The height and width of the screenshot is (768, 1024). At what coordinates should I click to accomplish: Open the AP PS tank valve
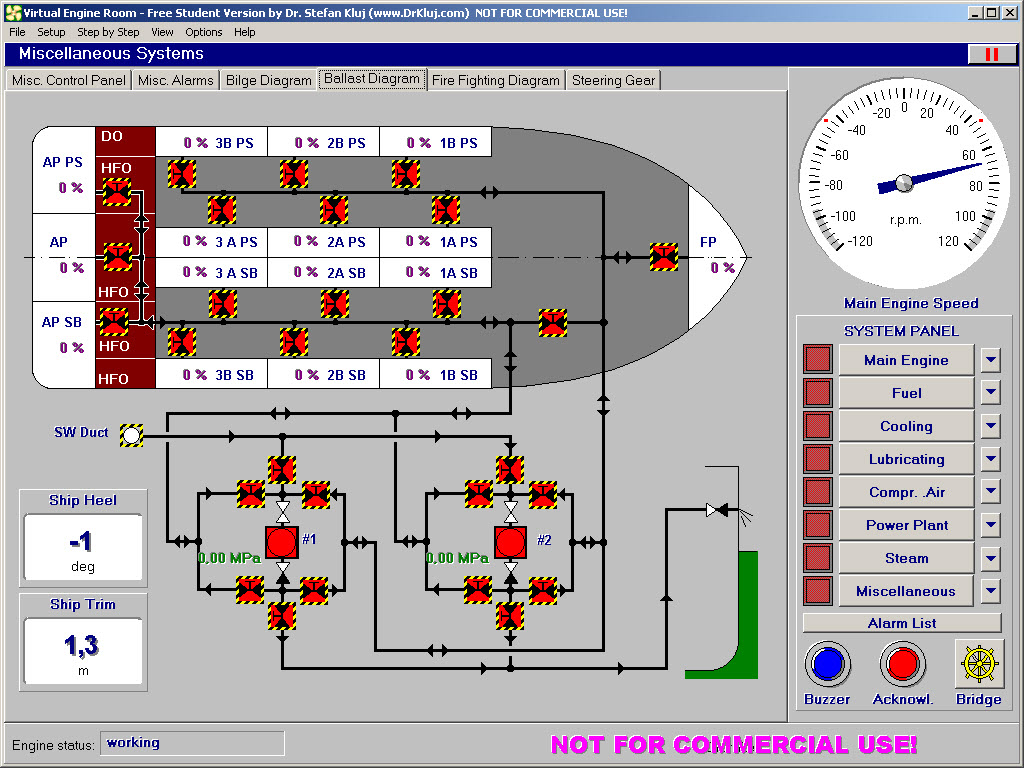tap(117, 191)
